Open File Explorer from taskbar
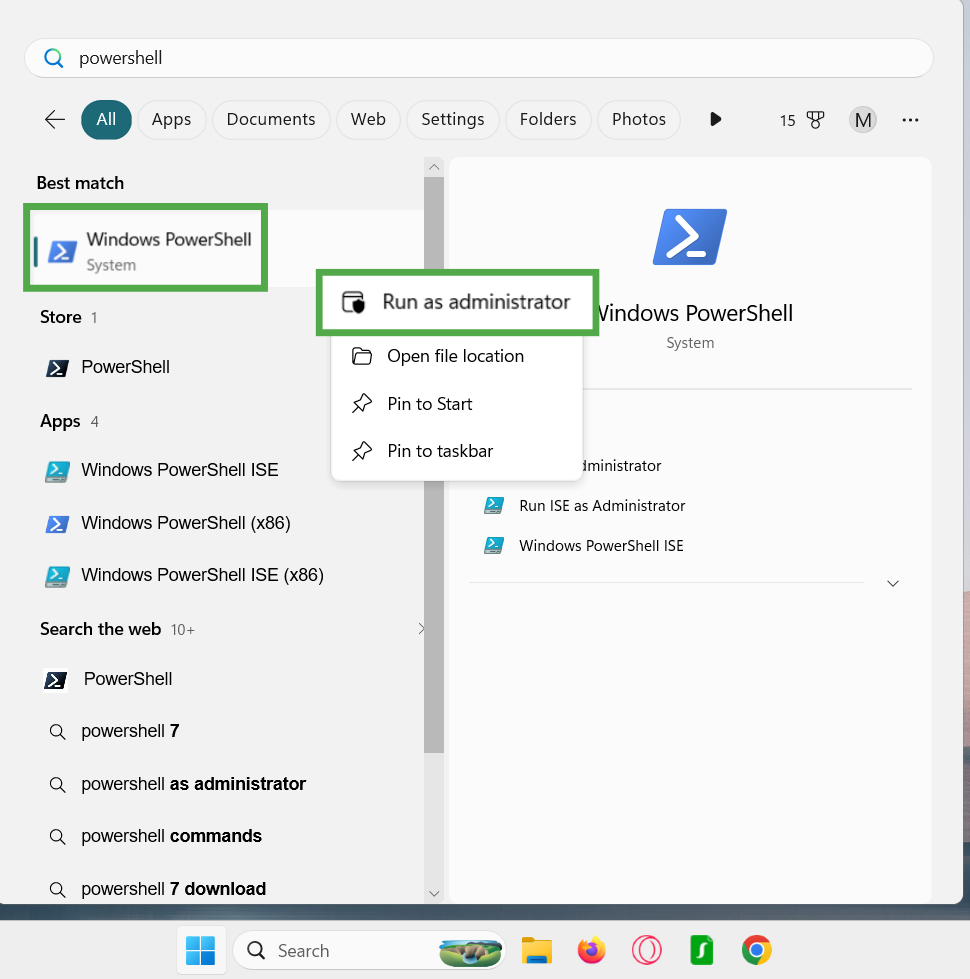 point(537,950)
